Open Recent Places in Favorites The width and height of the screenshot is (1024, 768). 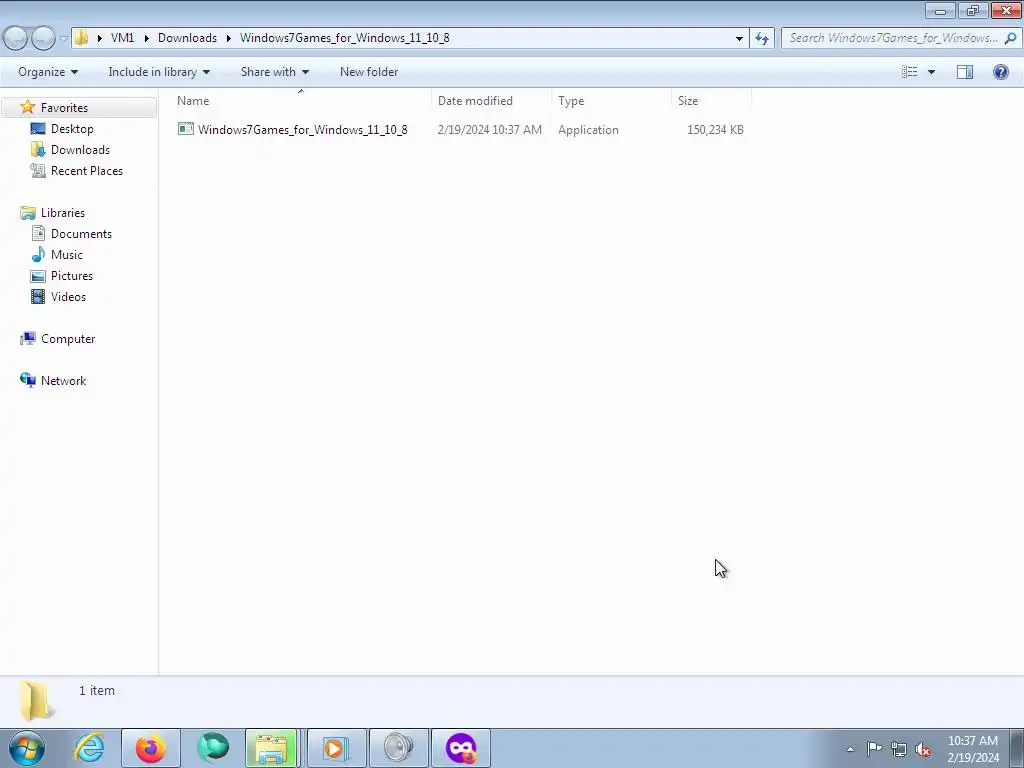click(x=87, y=170)
